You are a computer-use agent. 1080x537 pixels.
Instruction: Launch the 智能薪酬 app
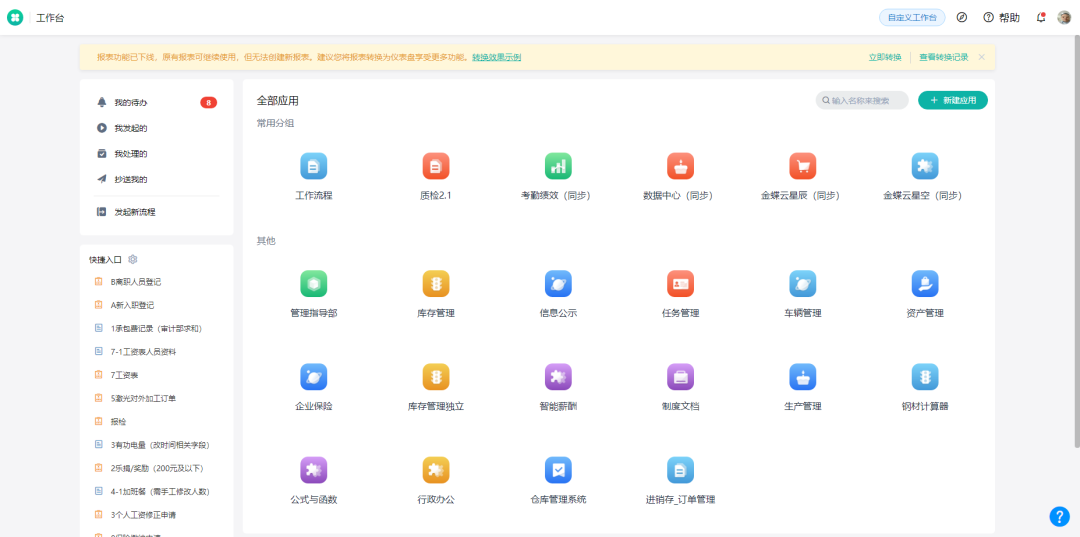click(x=558, y=377)
